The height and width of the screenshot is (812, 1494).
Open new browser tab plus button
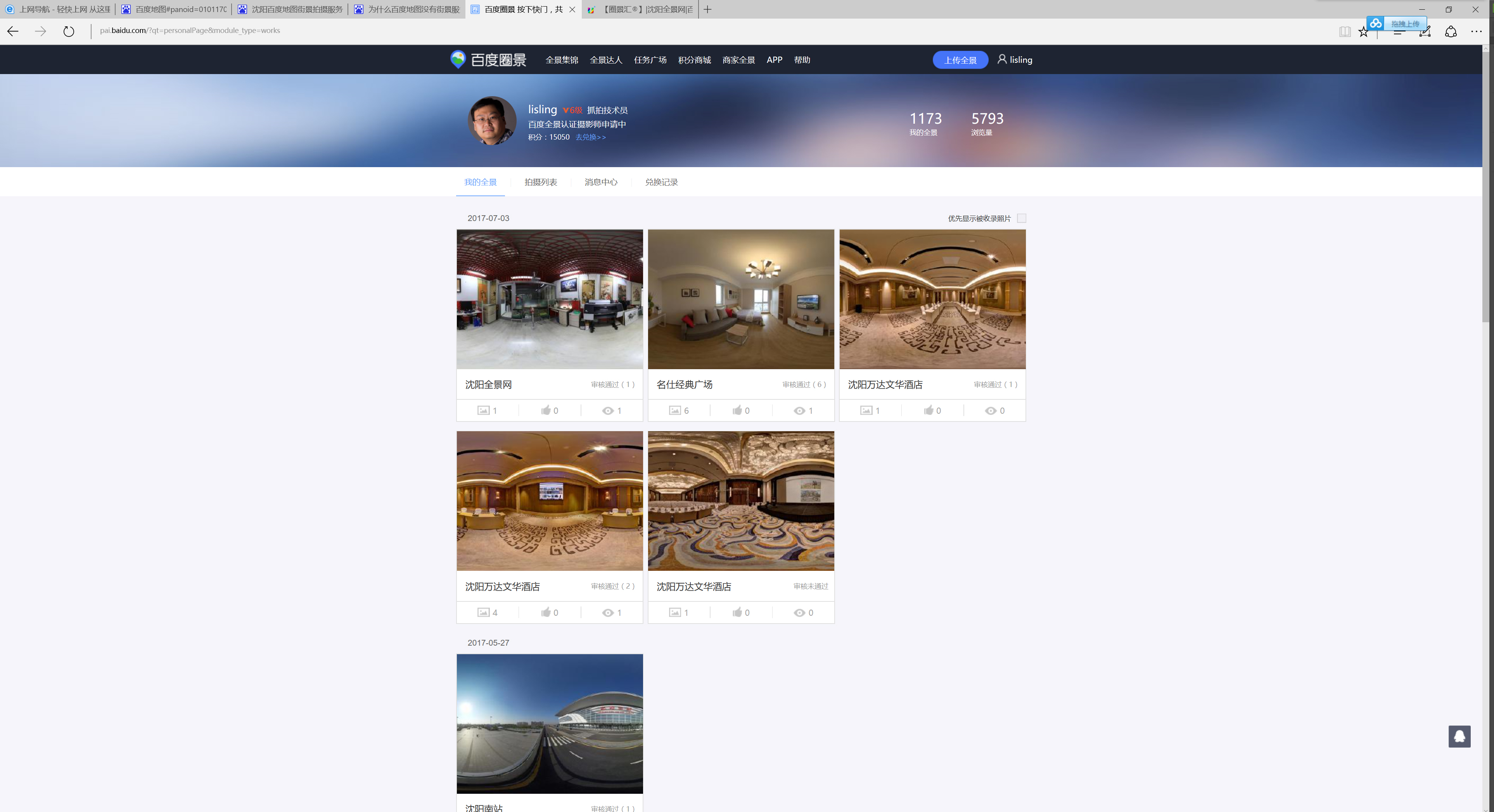point(707,9)
